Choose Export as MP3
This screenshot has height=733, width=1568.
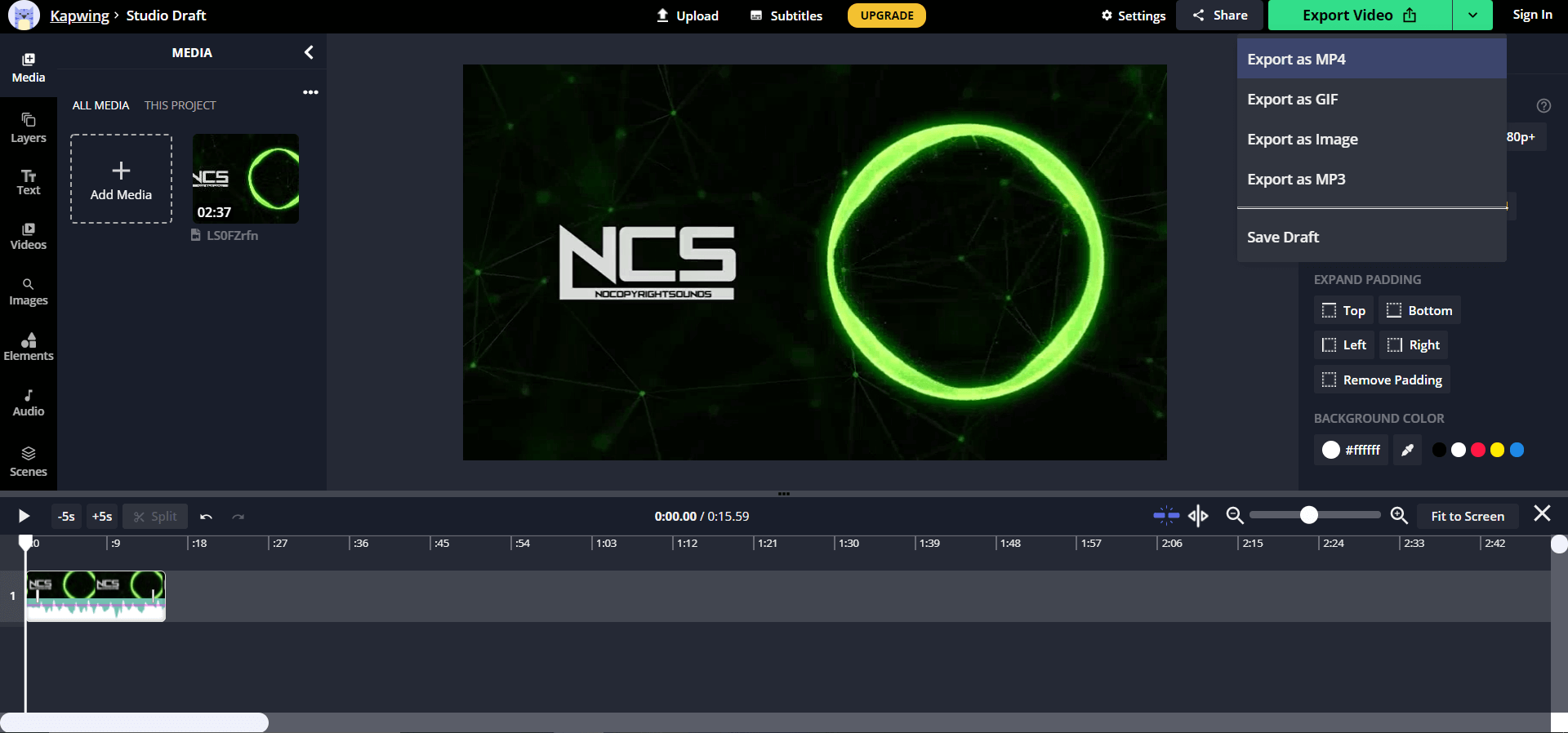(1371, 179)
